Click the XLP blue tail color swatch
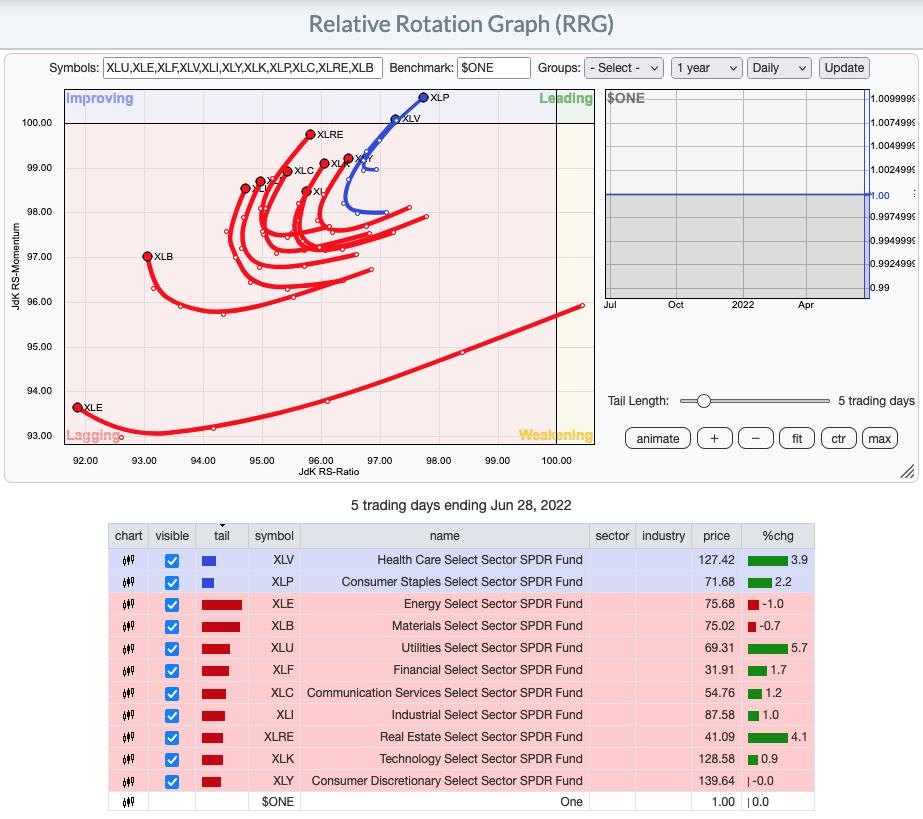This screenshot has width=923, height=819. pos(208,582)
